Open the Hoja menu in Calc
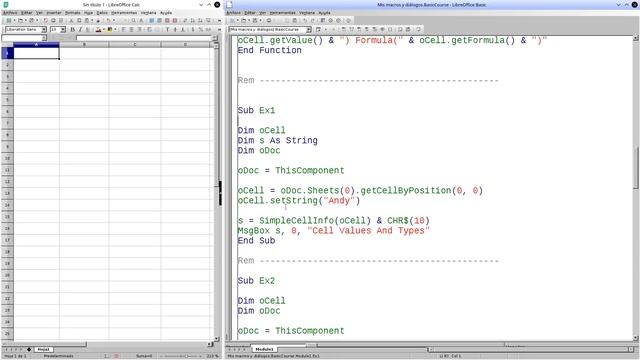The height and width of the screenshot is (360, 640). tap(89, 13)
